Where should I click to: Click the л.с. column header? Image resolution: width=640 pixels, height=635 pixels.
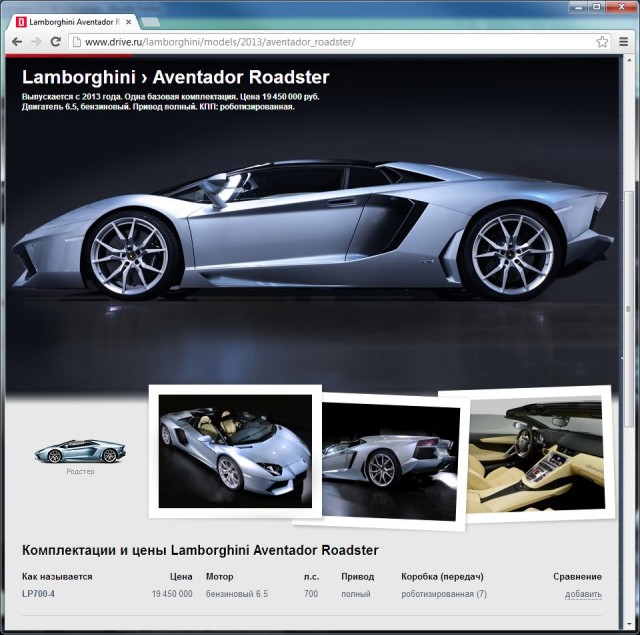[x=311, y=577]
